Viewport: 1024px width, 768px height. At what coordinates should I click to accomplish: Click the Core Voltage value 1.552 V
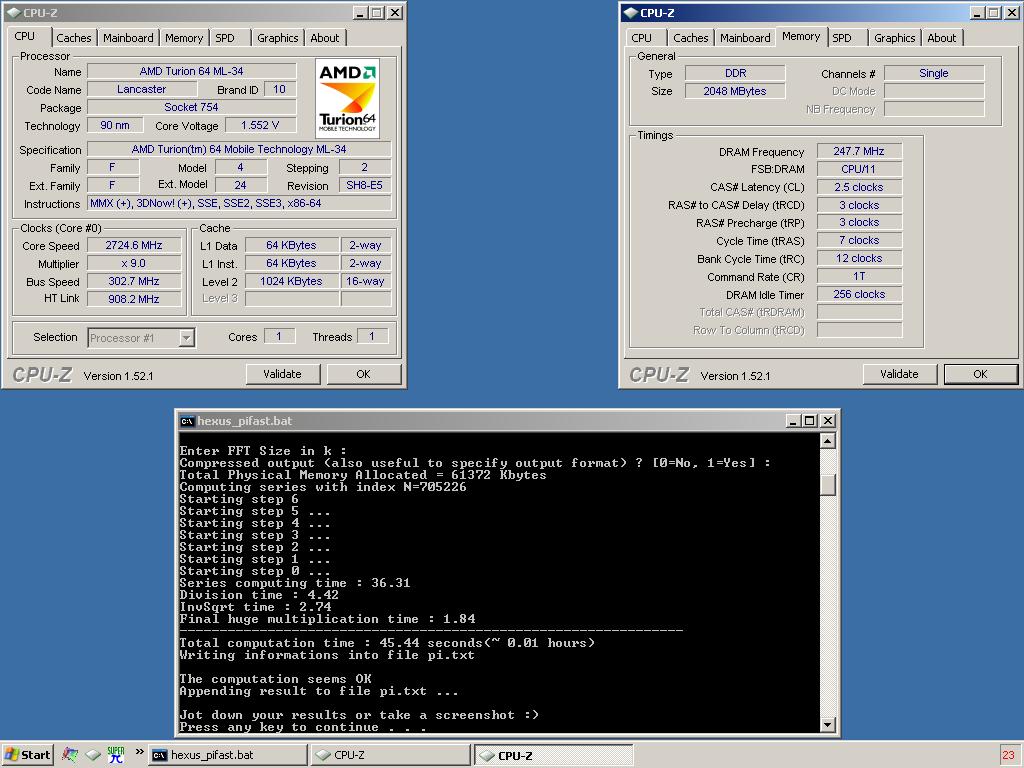[x=260, y=125]
